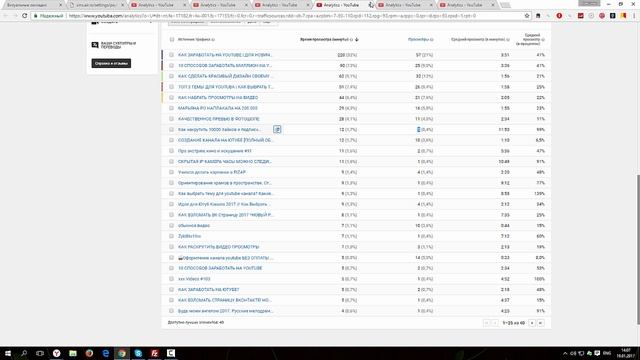Toggle the select-all checkbox in table header

pos(172,40)
